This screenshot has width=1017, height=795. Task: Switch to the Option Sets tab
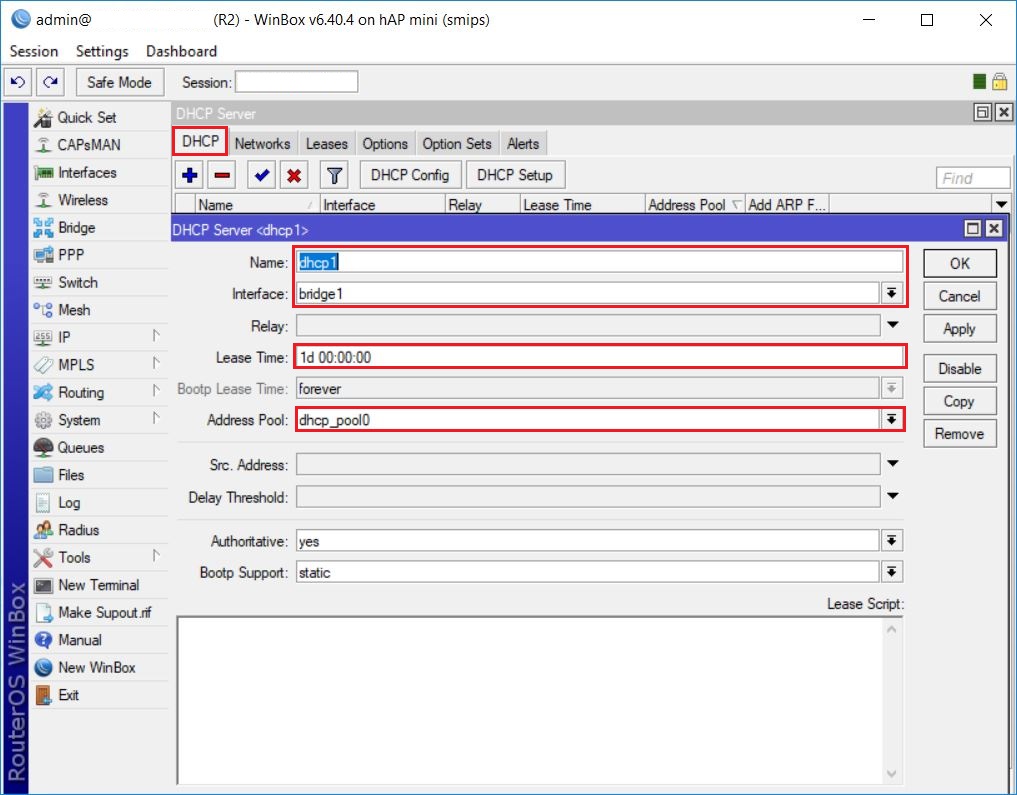(457, 143)
